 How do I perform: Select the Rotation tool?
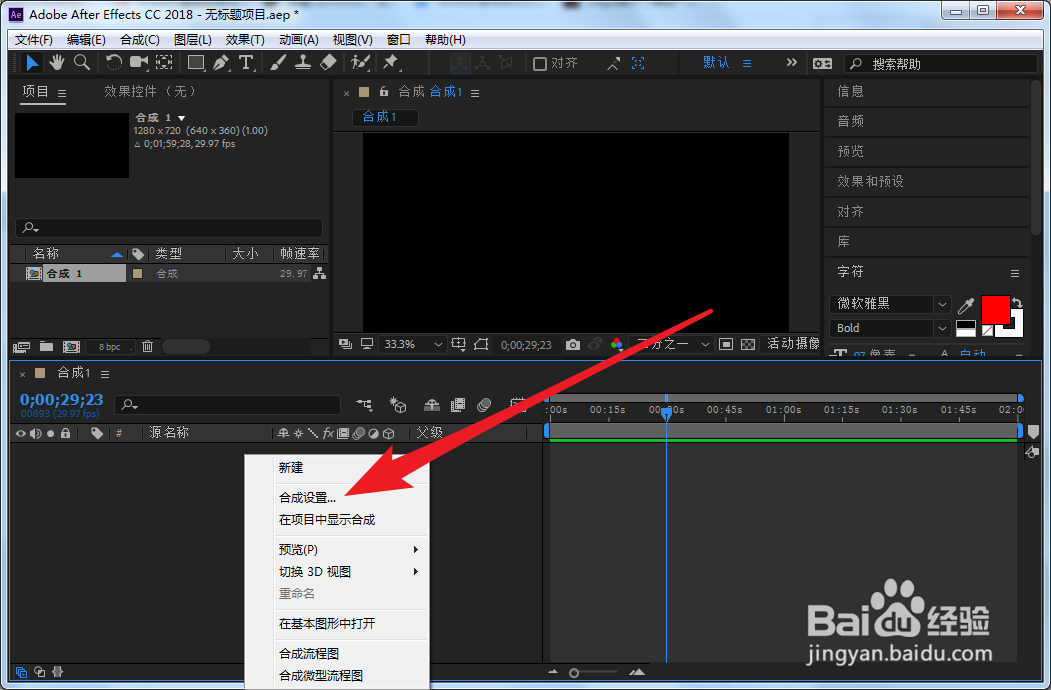coord(113,63)
